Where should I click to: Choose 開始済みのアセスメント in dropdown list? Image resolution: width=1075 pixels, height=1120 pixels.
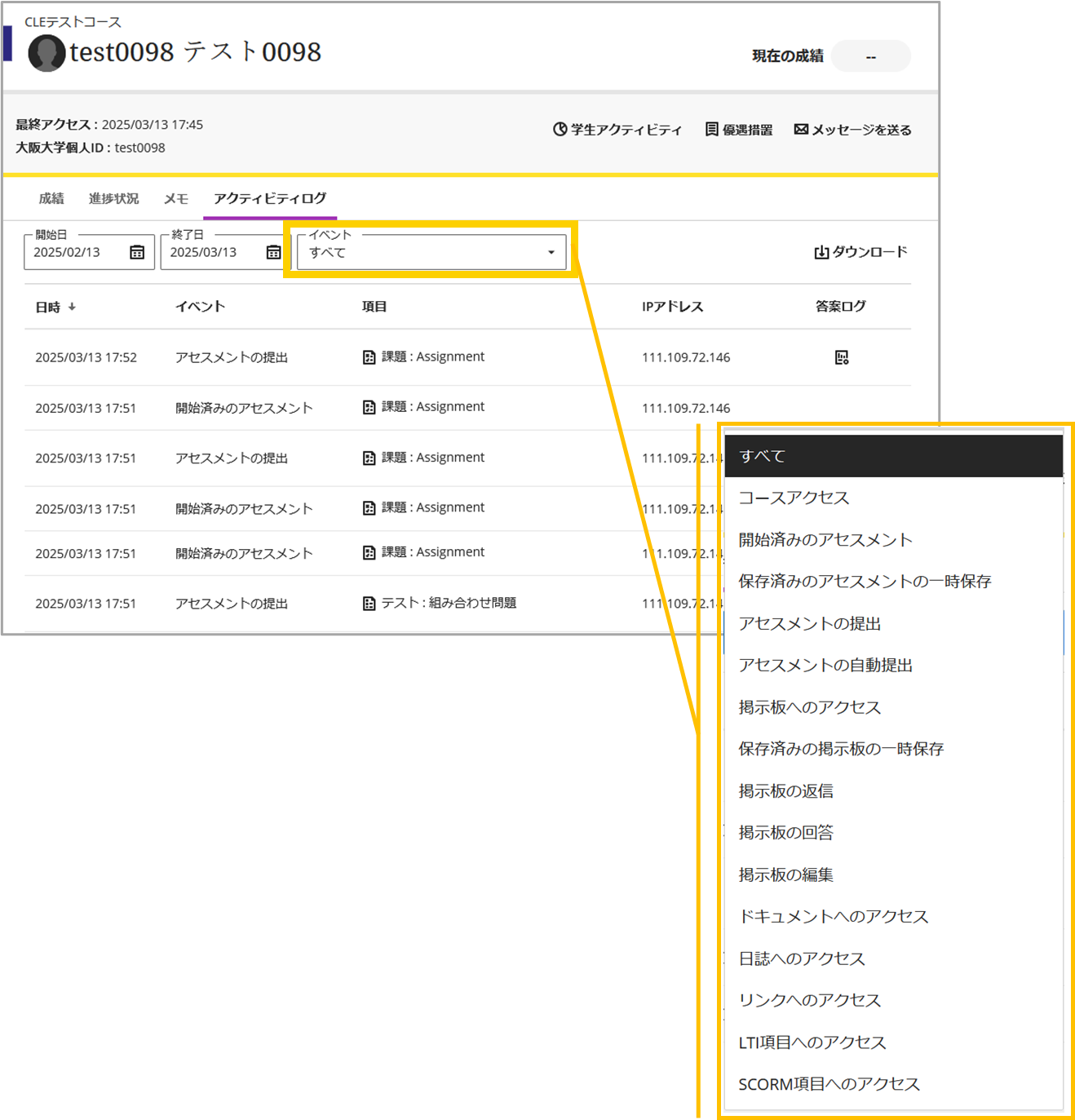click(x=894, y=540)
